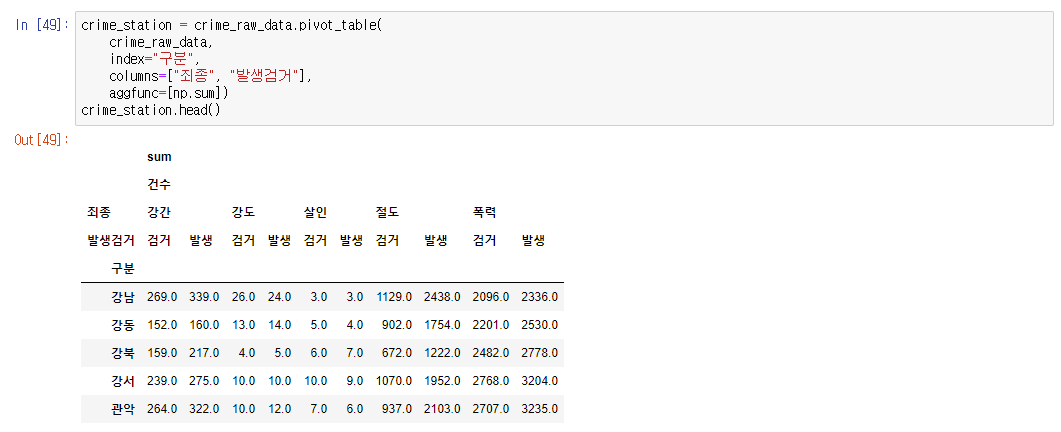Click the 2336.0 cell in 강남 row
1061x432 pixels.
(x=539, y=297)
